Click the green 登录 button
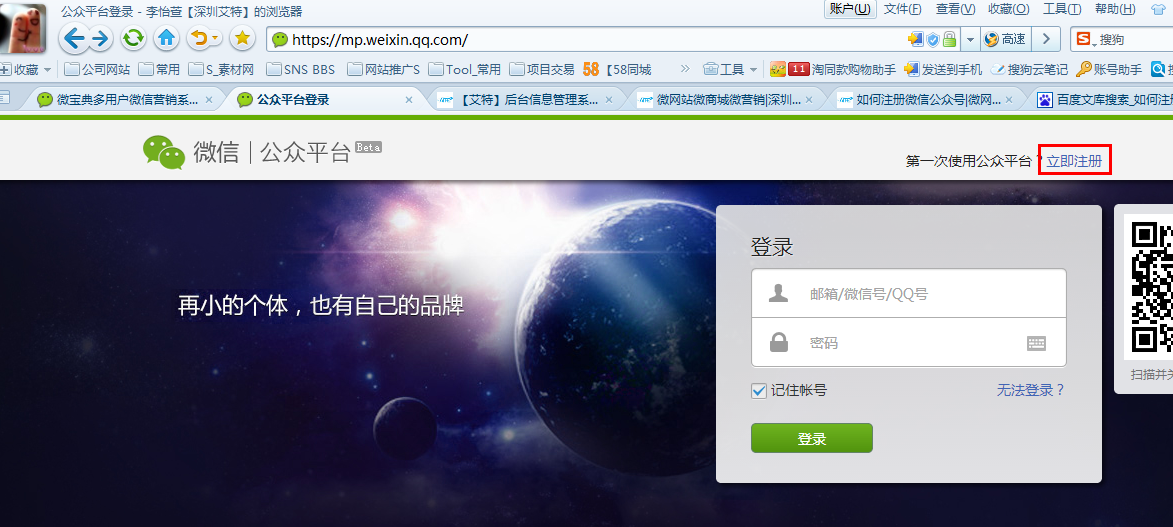Image resolution: width=1173 pixels, height=527 pixels. [x=811, y=438]
